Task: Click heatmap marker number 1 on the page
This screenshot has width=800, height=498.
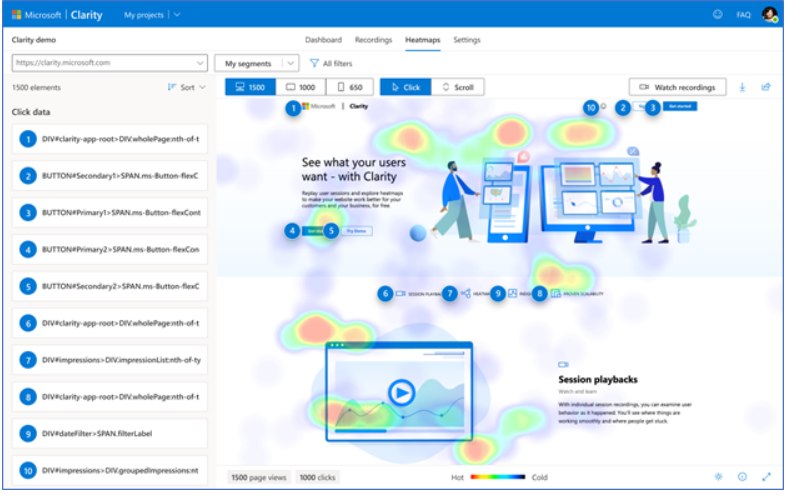Action: 293,108
